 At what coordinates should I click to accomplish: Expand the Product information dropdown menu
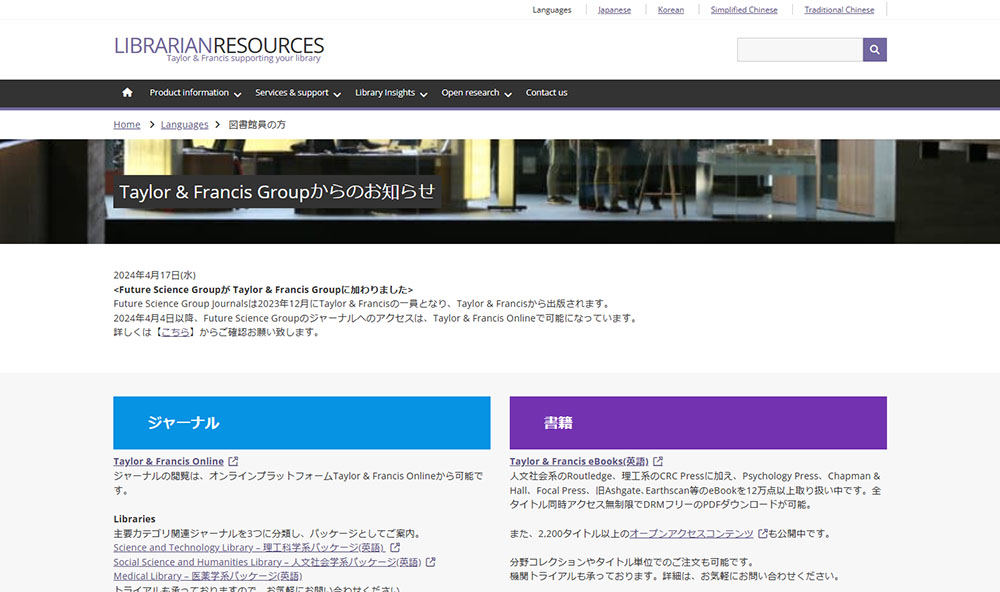point(195,93)
